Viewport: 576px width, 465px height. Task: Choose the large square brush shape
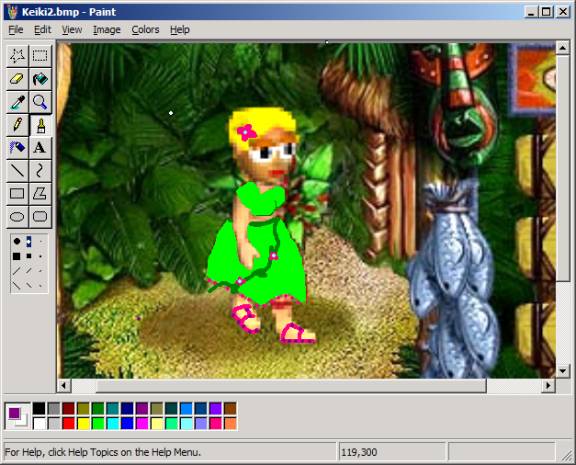pyautogui.click(x=17, y=256)
